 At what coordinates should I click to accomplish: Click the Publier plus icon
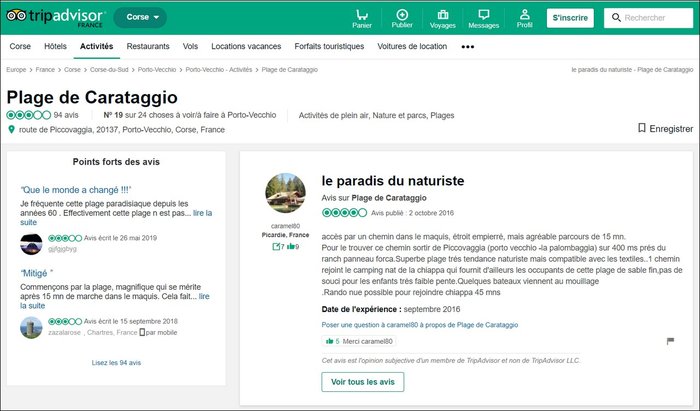pos(402,15)
